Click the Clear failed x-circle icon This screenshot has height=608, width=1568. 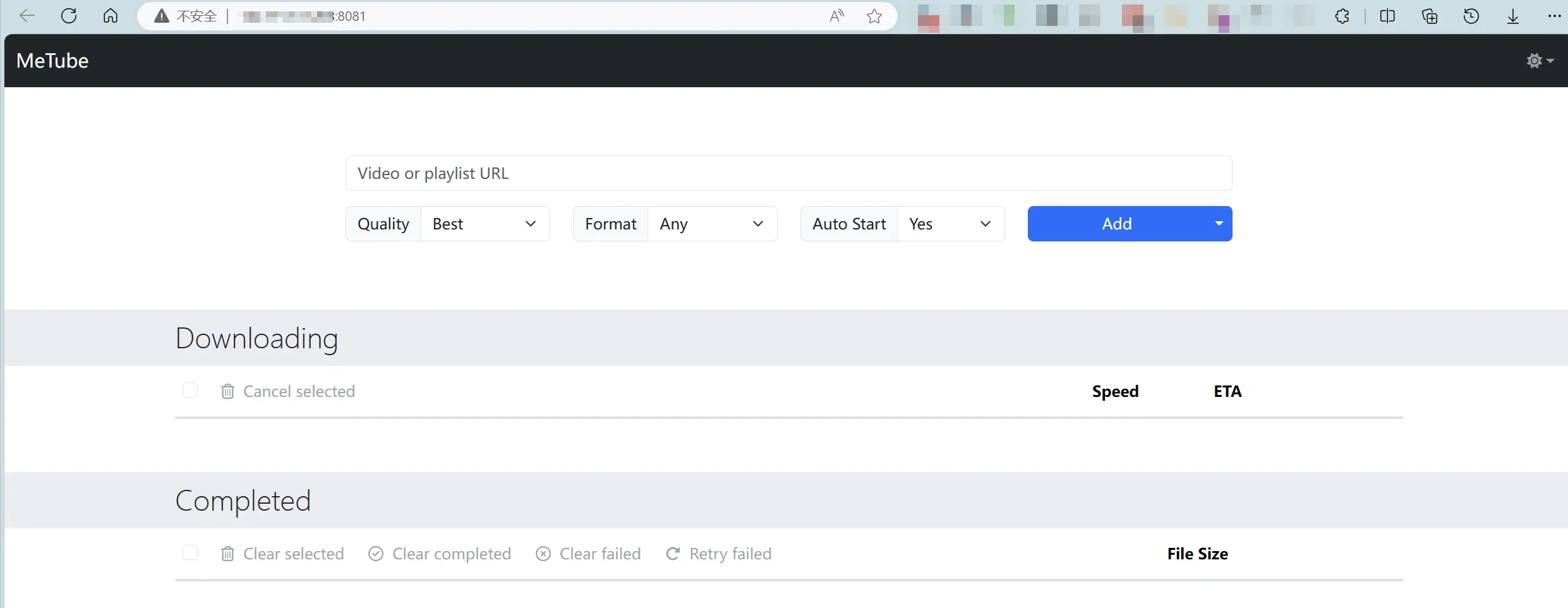(543, 554)
